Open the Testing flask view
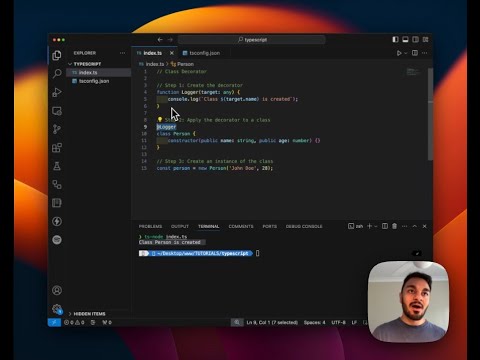This screenshot has height=360, width=480. point(57,166)
